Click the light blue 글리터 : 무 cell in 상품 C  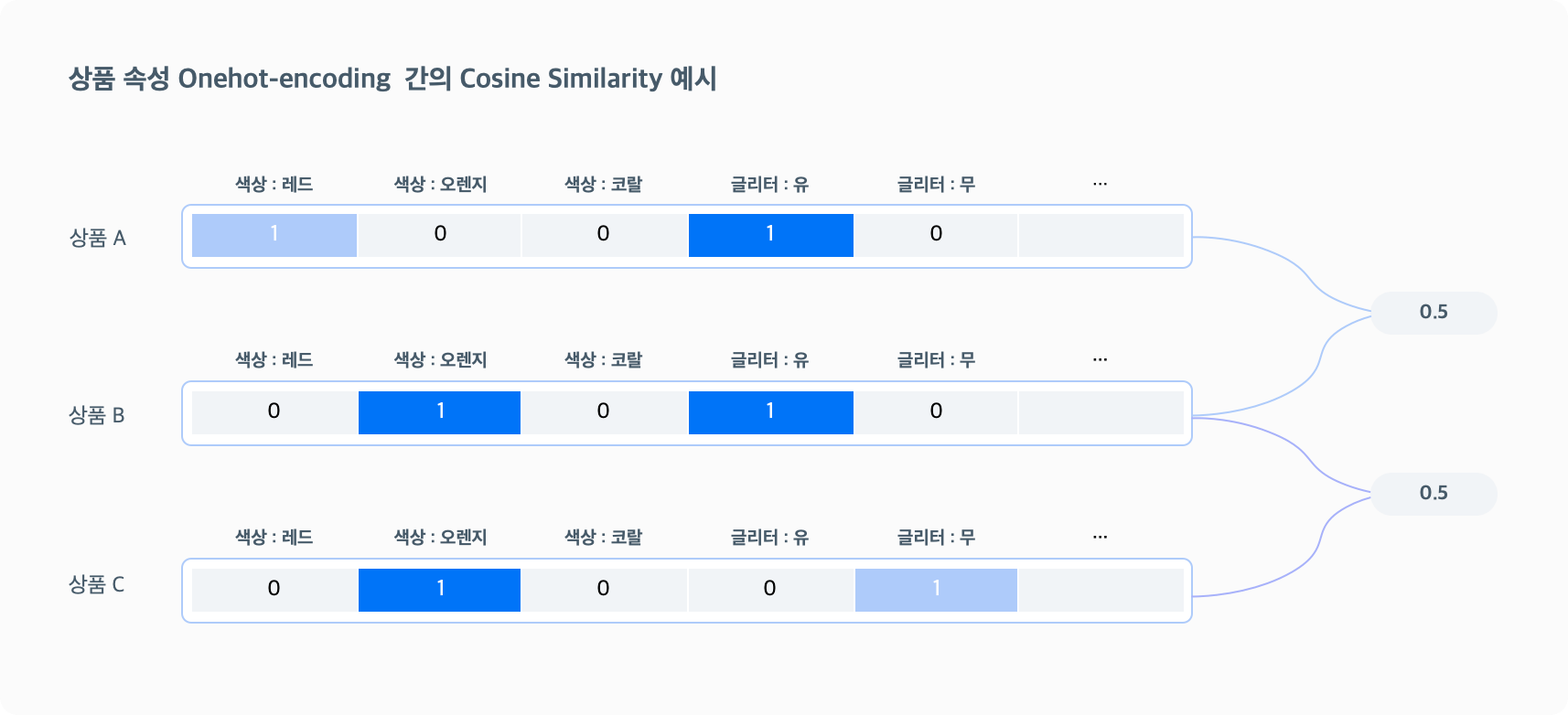pos(936,590)
